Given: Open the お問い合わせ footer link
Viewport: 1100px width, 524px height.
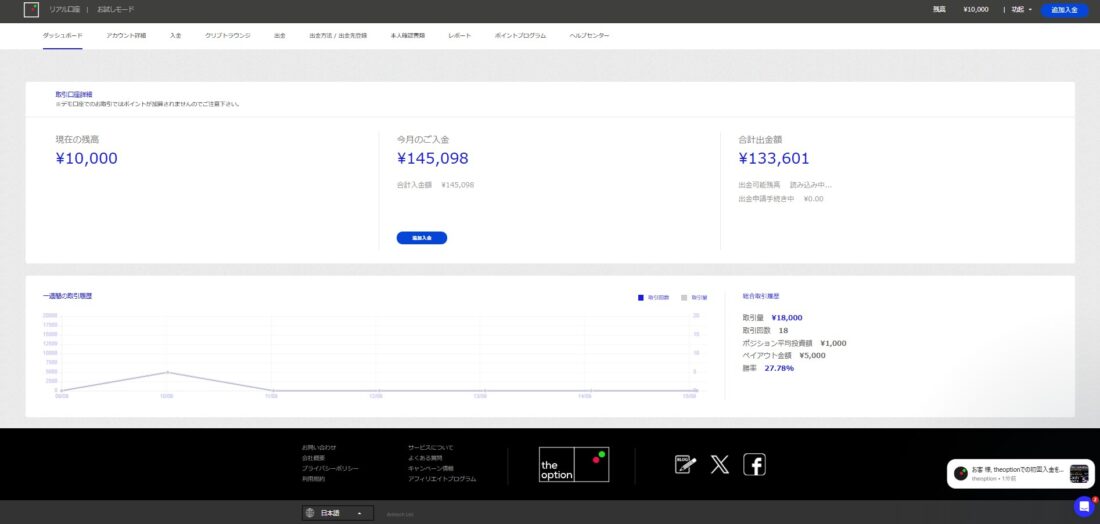Looking at the screenshot, I should point(319,448).
